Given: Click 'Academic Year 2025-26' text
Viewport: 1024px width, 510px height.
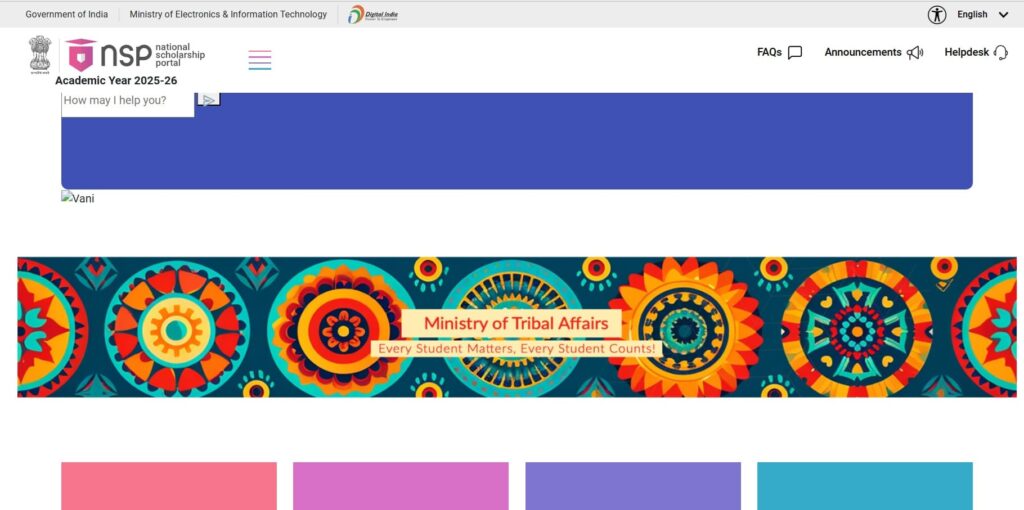Looking at the screenshot, I should click(116, 81).
